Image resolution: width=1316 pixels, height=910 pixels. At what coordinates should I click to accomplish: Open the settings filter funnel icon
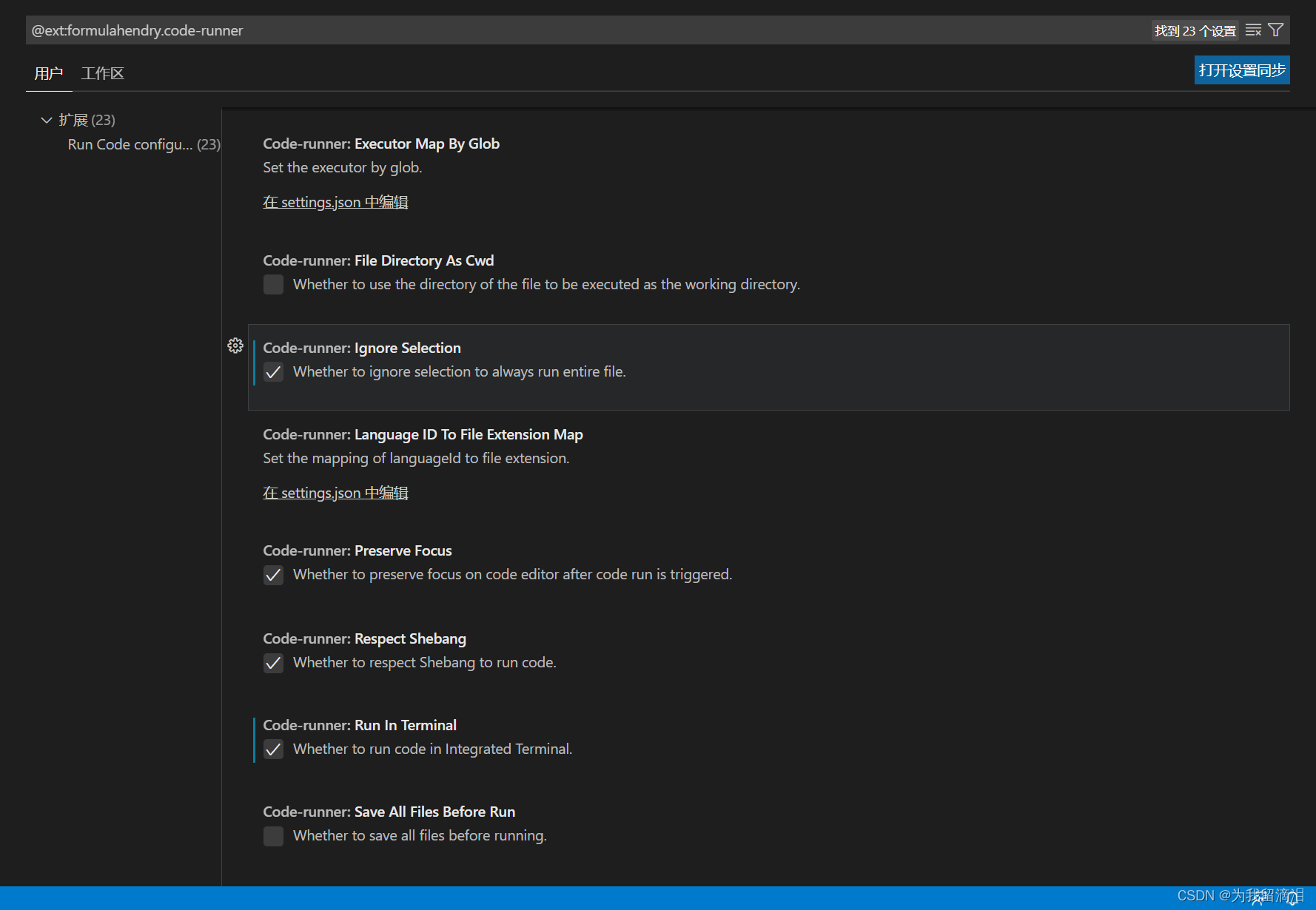tap(1275, 30)
